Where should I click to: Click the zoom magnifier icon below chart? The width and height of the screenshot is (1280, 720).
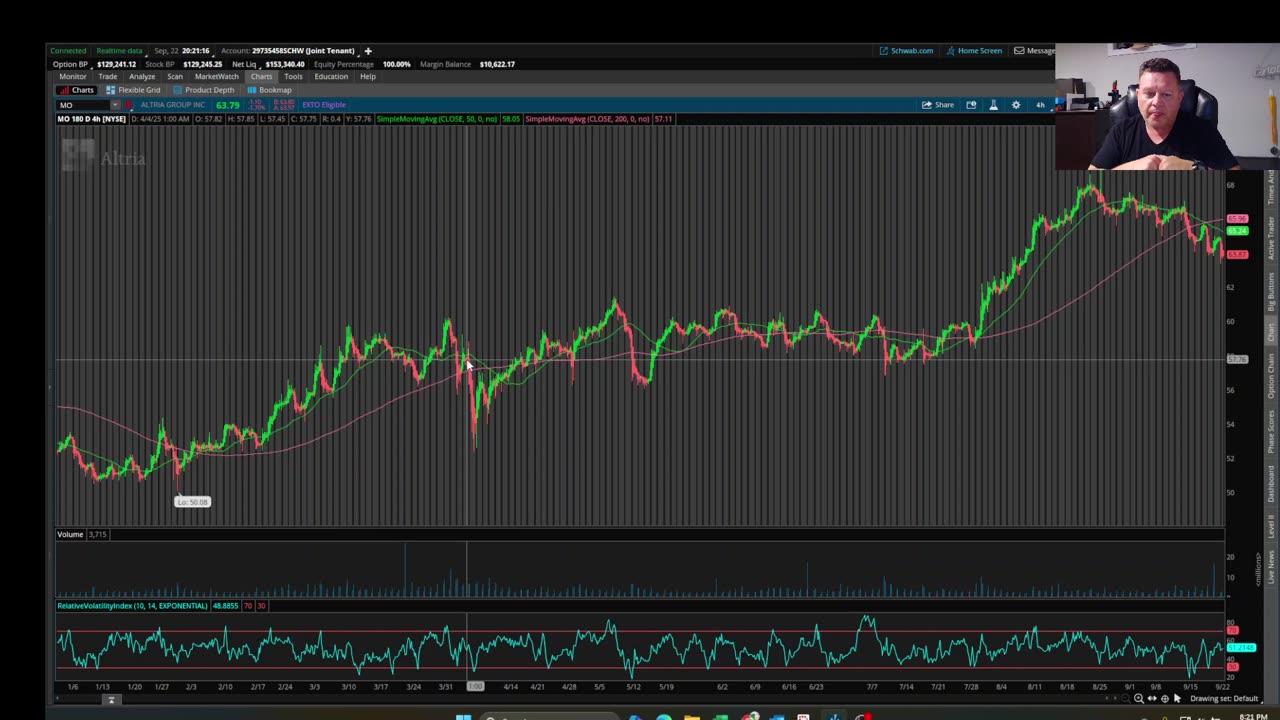point(1138,699)
